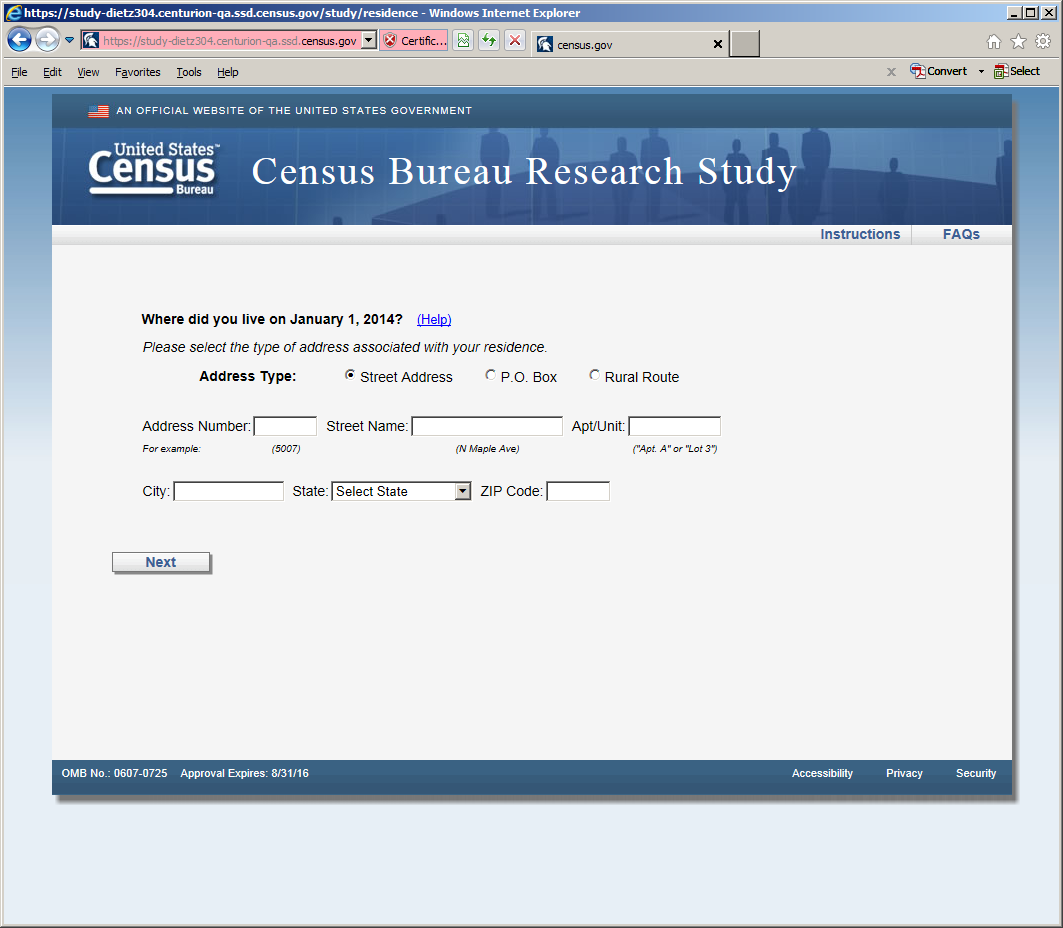Open the Favorites menu
Screen dimensions: 1063x928
click(x=137, y=72)
